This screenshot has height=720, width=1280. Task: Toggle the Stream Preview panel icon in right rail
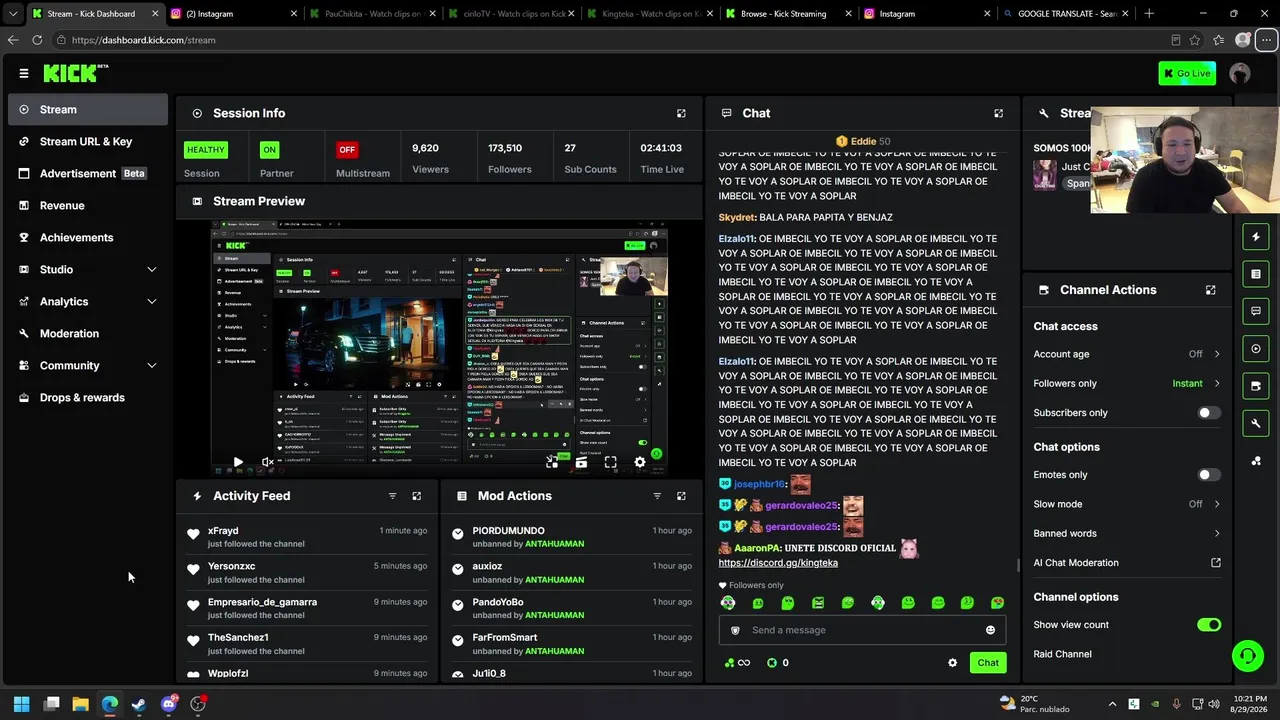(x=1256, y=349)
